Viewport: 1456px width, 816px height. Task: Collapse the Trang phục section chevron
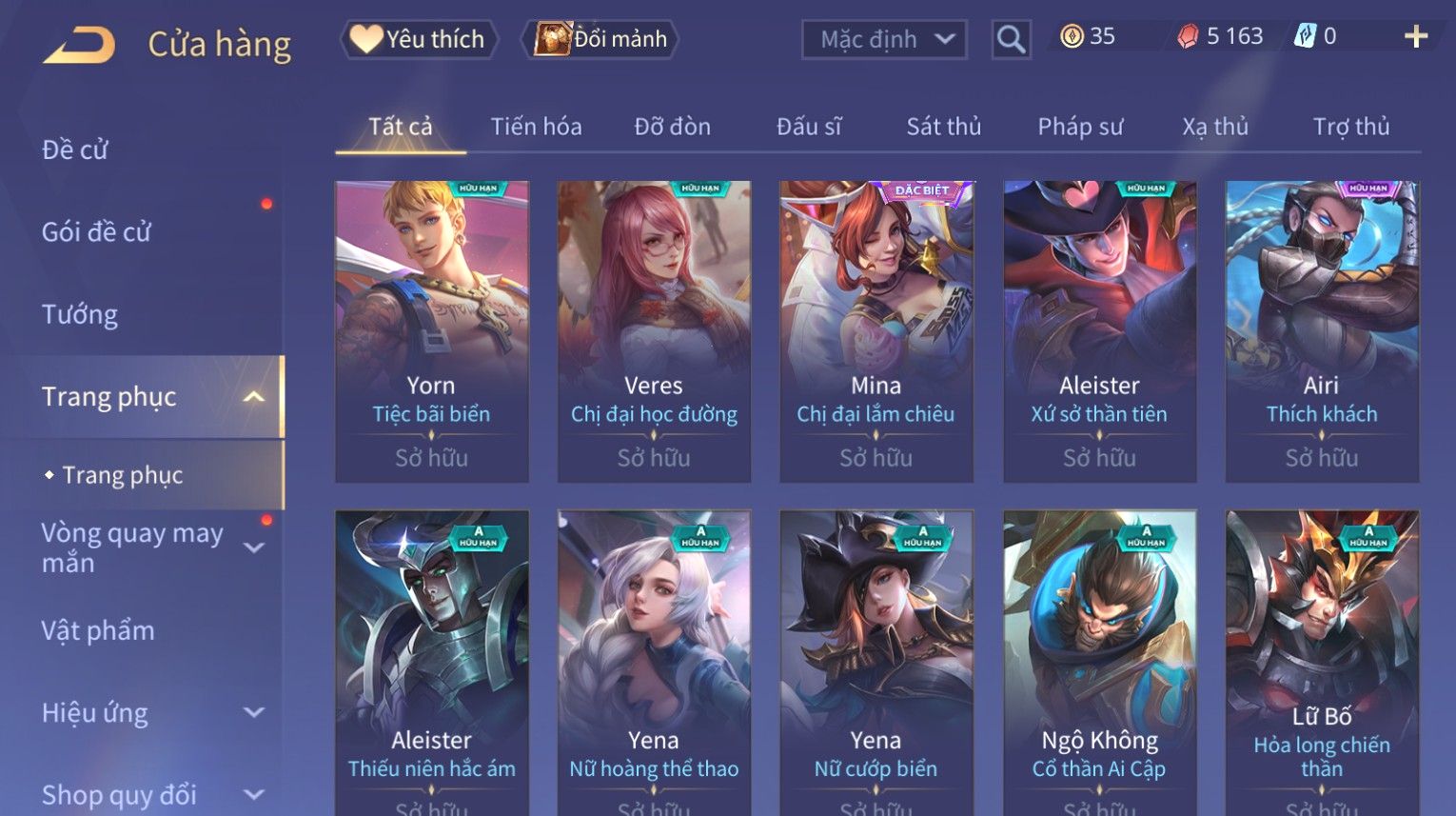point(254,397)
